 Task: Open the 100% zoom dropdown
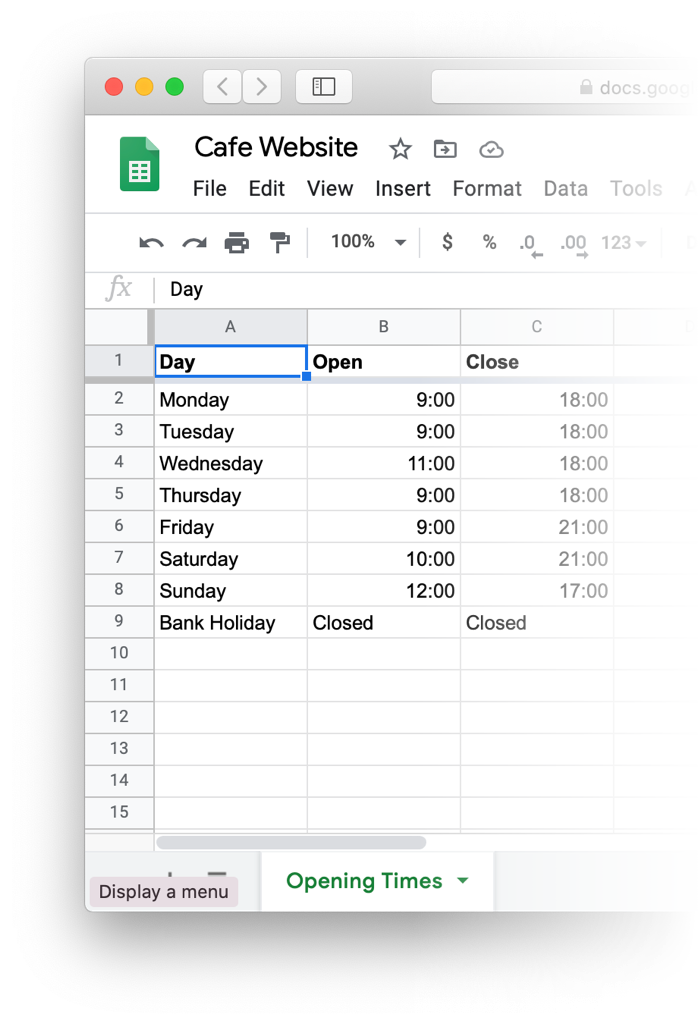click(x=369, y=242)
